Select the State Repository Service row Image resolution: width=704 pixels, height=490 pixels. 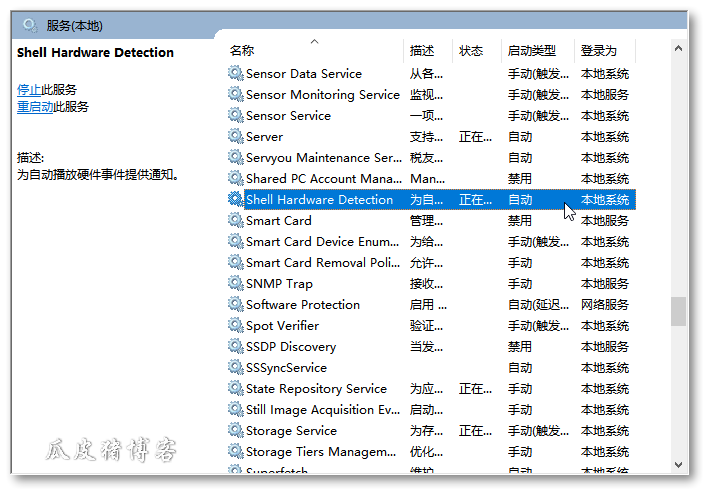(316, 389)
